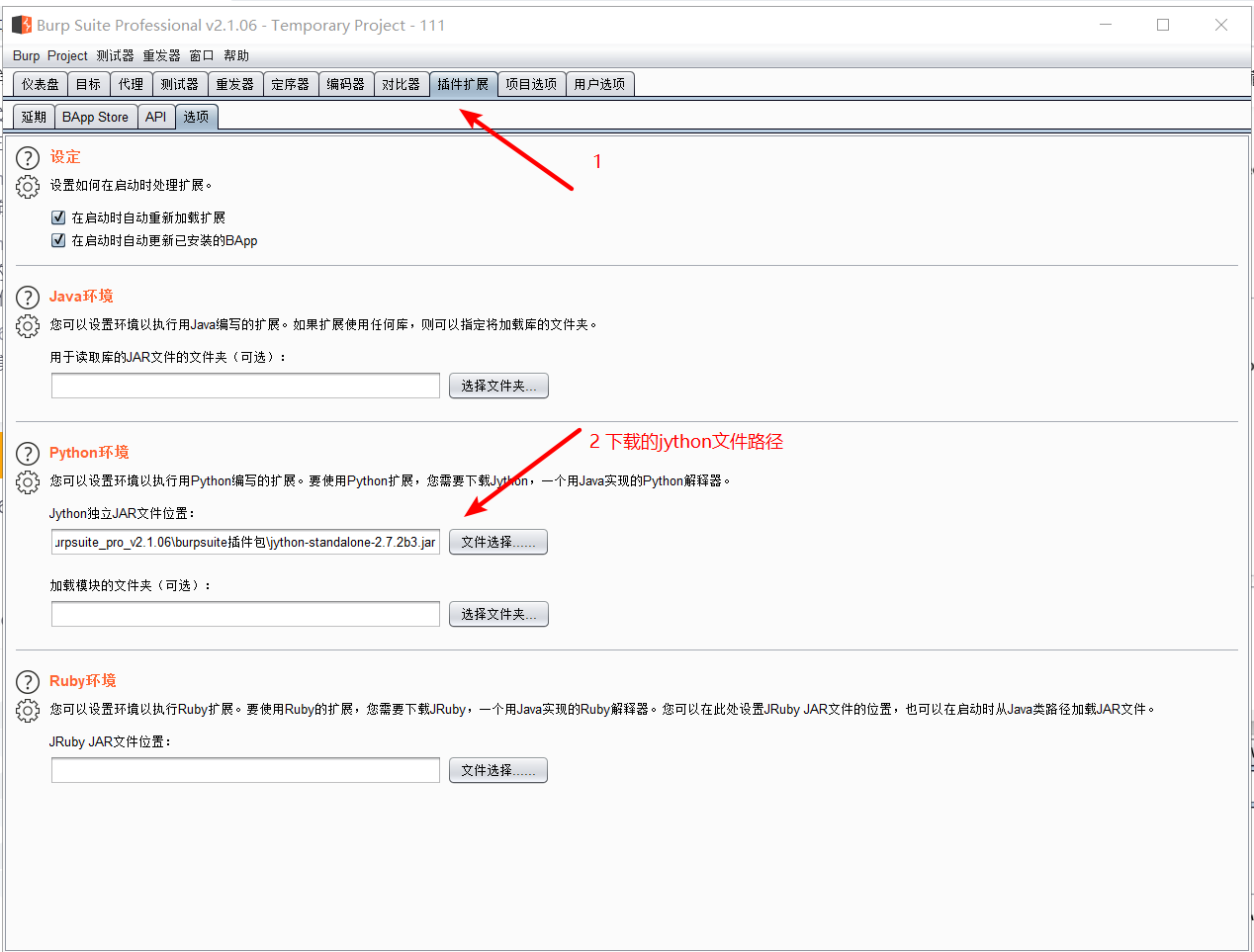1254x952 pixels.
Task: Switch to the API tab
Action: [155, 116]
